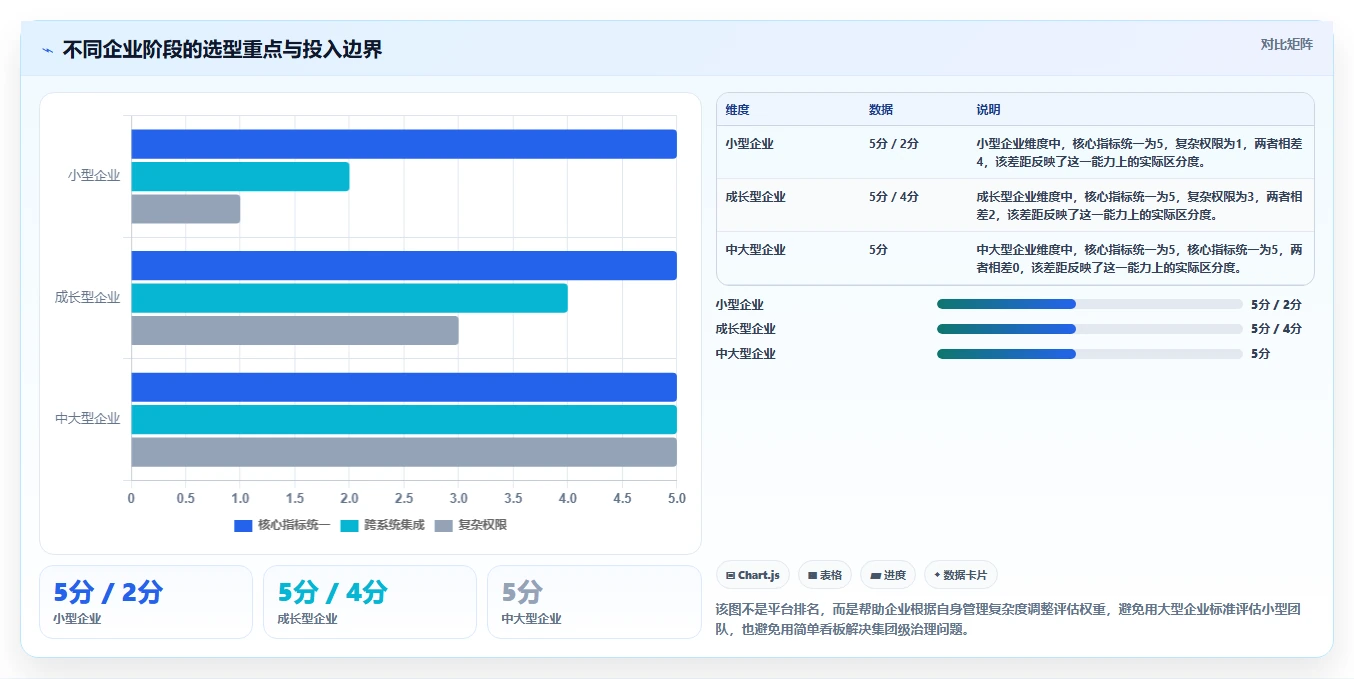Click the 数据 table column header
Viewport: 1354px width, 679px height.
tap(881, 110)
